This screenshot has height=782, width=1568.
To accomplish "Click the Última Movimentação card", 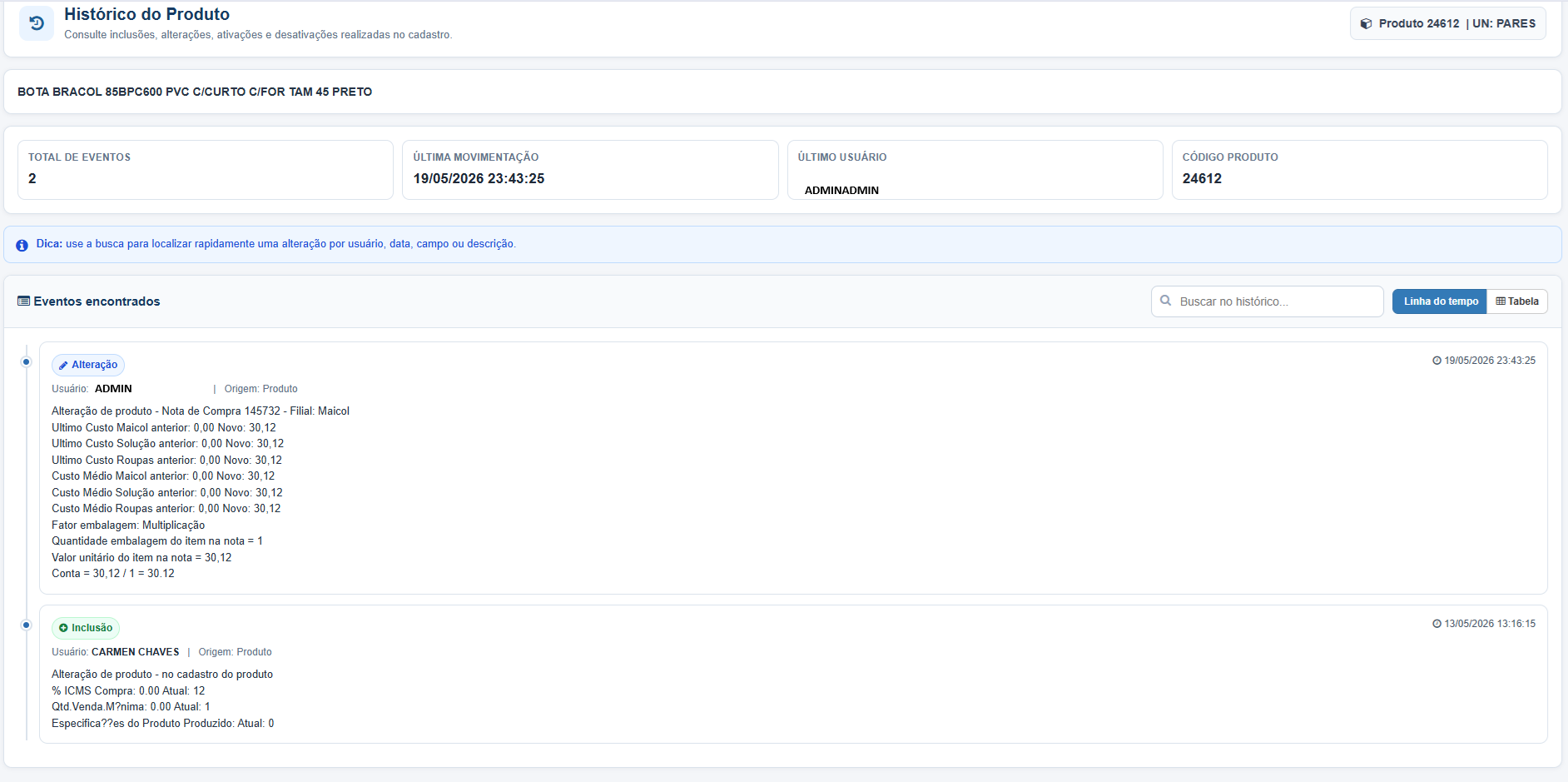I will tap(590, 170).
